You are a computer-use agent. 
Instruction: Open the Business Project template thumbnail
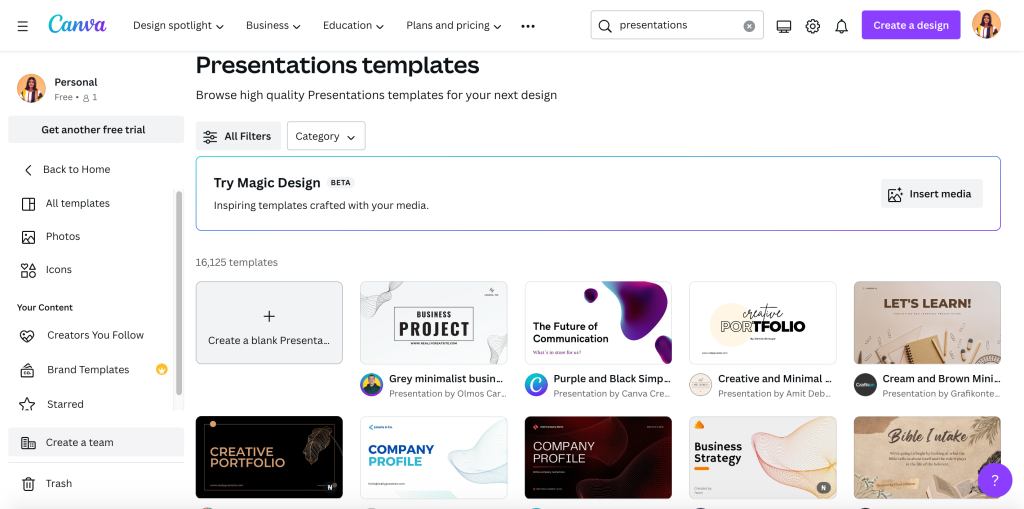pos(433,322)
